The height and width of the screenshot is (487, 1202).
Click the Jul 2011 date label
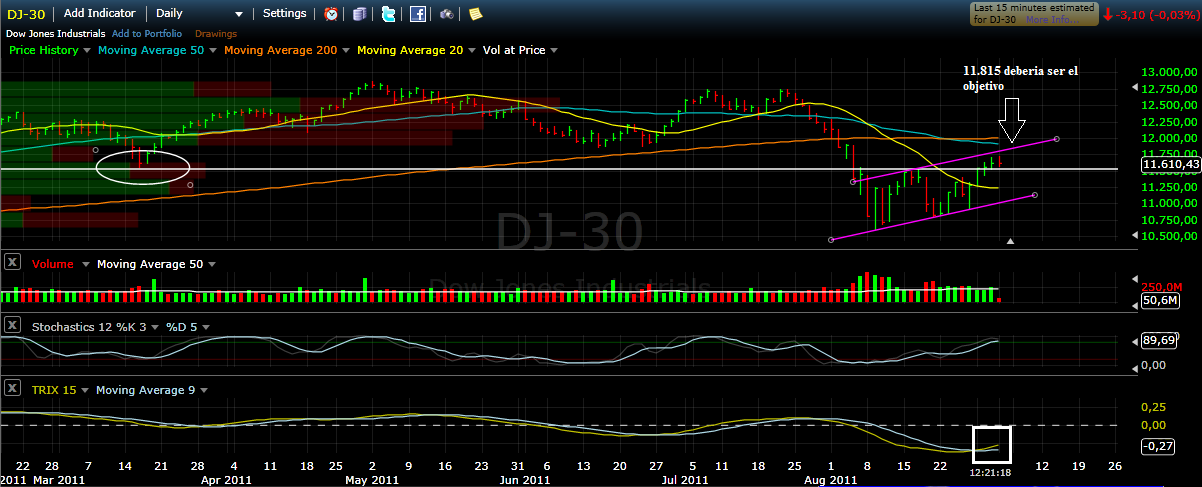pyautogui.click(x=686, y=480)
